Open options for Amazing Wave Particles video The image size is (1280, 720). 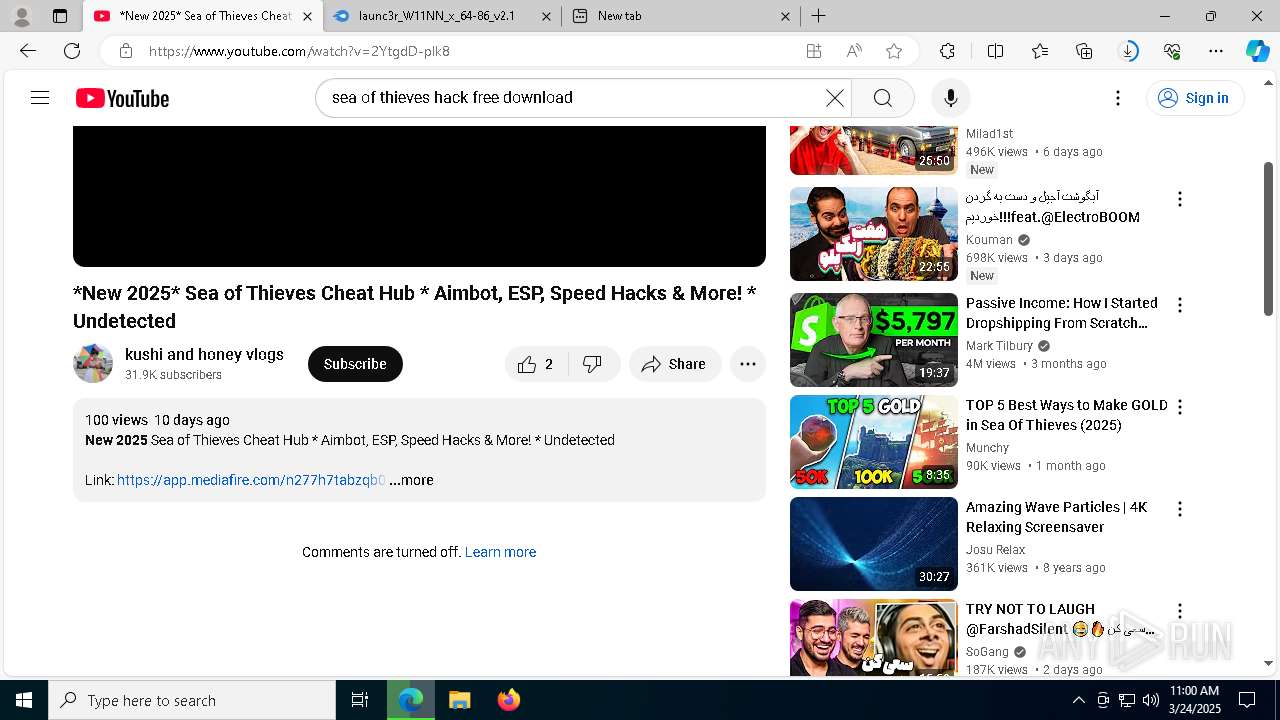(x=1180, y=509)
